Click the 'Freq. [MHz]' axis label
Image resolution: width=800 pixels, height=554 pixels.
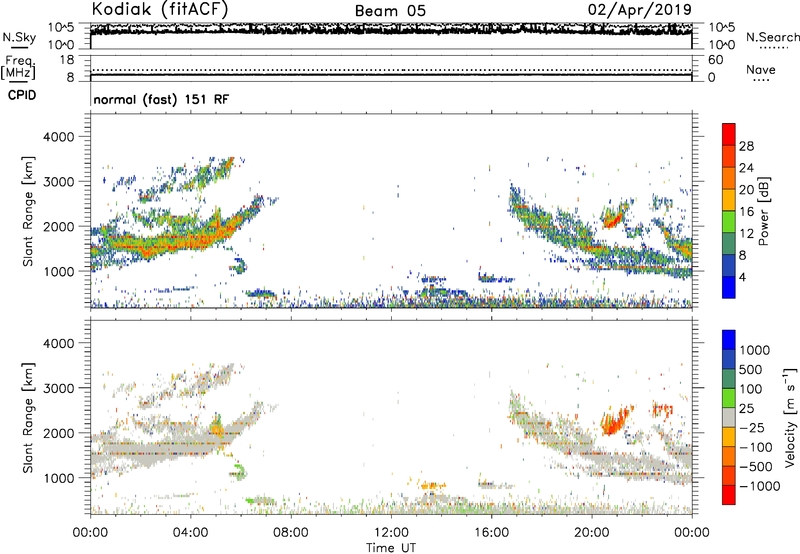click(18, 68)
